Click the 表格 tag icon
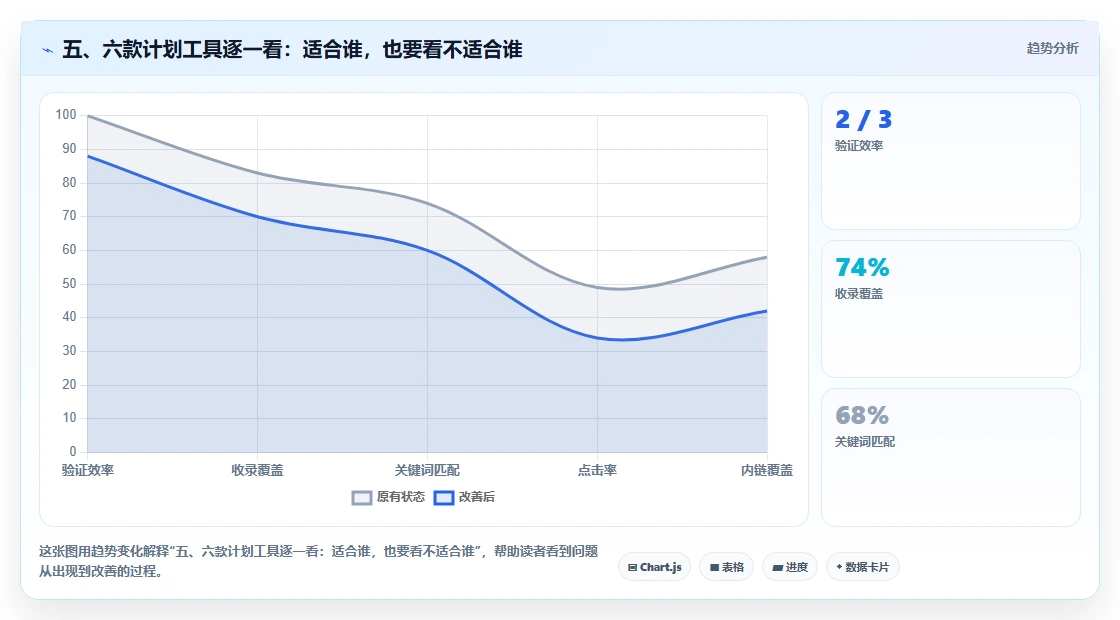The height and width of the screenshot is (620, 1120). [714, 567]
